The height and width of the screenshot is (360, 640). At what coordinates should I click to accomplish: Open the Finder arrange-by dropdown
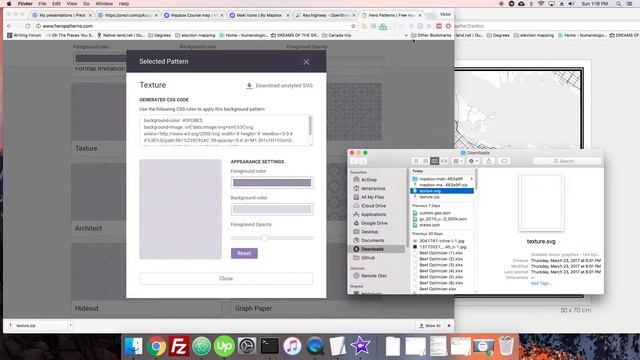pos(458,161)
